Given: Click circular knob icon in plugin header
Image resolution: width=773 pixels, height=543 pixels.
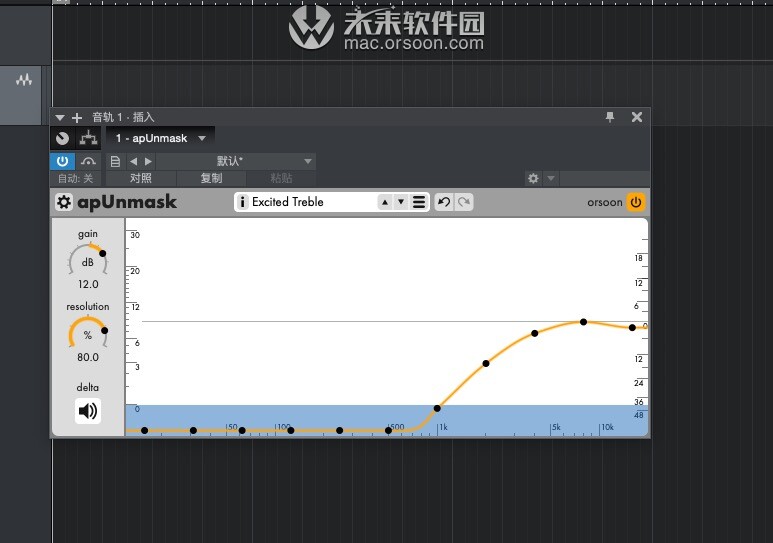Looking at the screenshot, I should click(x=63, y=138).
